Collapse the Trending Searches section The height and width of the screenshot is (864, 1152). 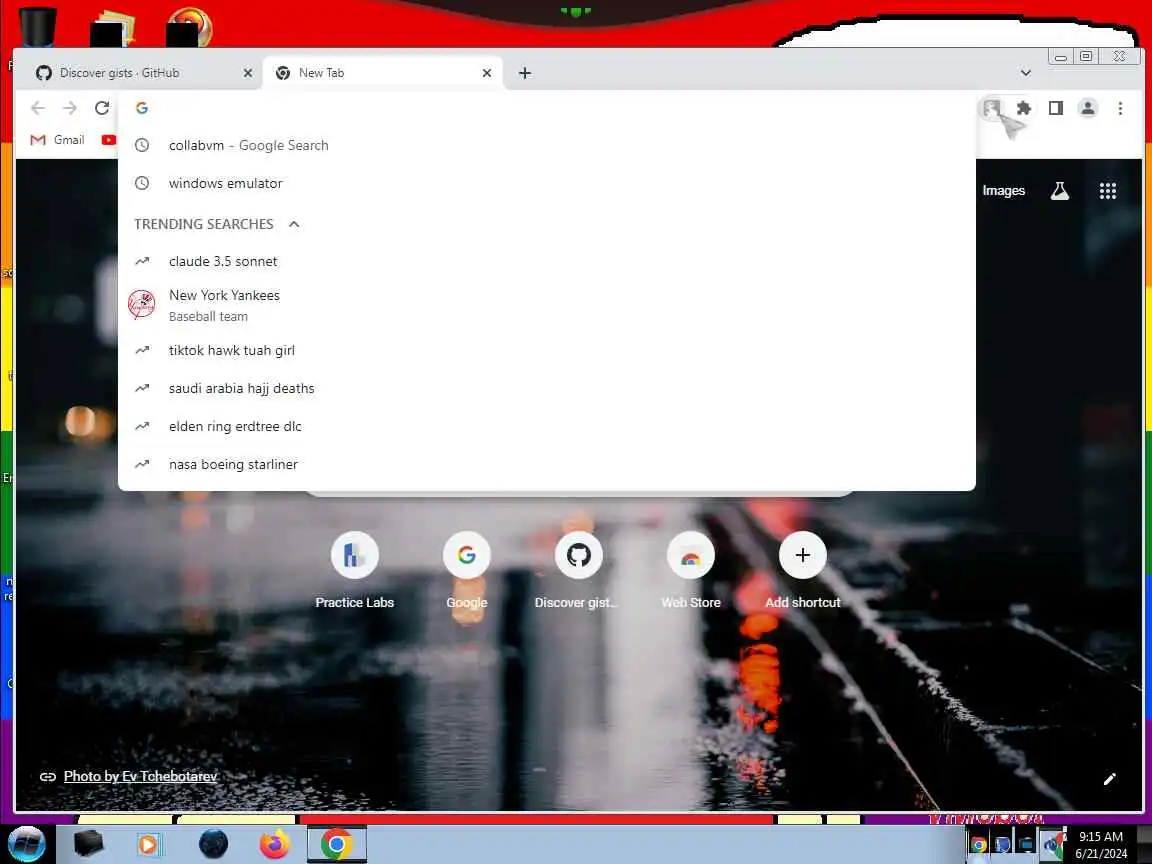(294, 224)
